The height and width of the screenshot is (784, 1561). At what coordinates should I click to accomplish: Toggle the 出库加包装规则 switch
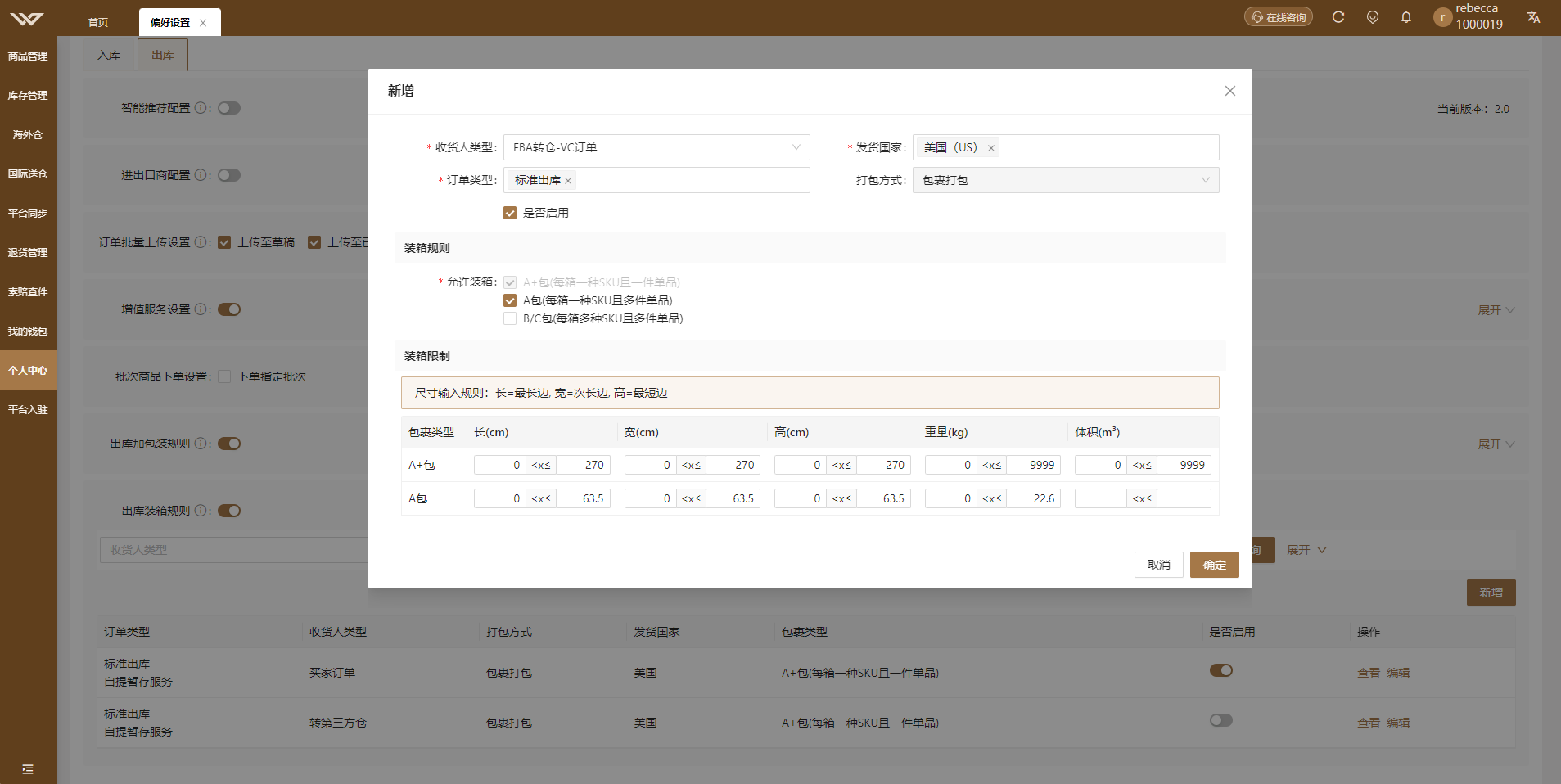pos(229,444)
